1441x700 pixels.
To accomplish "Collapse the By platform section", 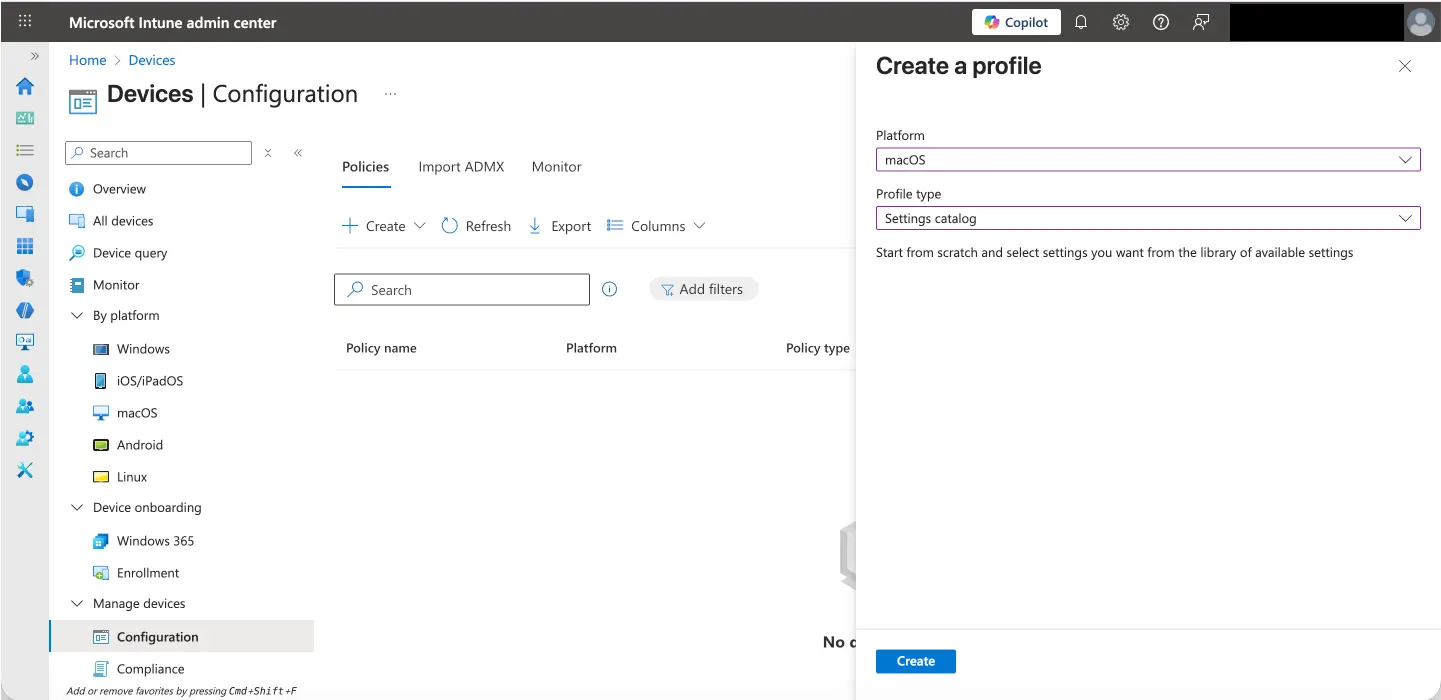I will [77, 315].
